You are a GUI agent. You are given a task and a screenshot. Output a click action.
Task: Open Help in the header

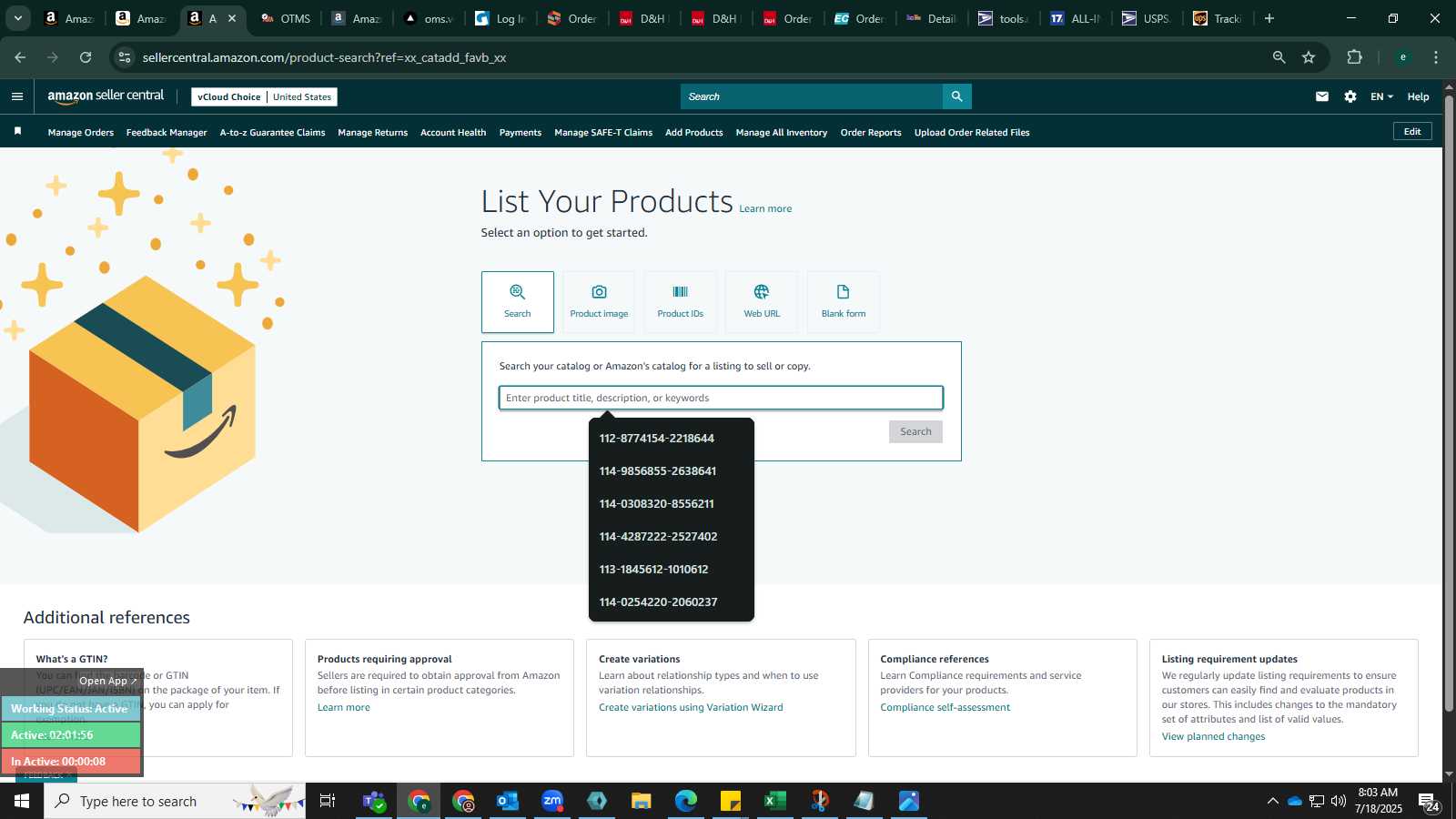pyautogui.click(x=1418, y=96)
